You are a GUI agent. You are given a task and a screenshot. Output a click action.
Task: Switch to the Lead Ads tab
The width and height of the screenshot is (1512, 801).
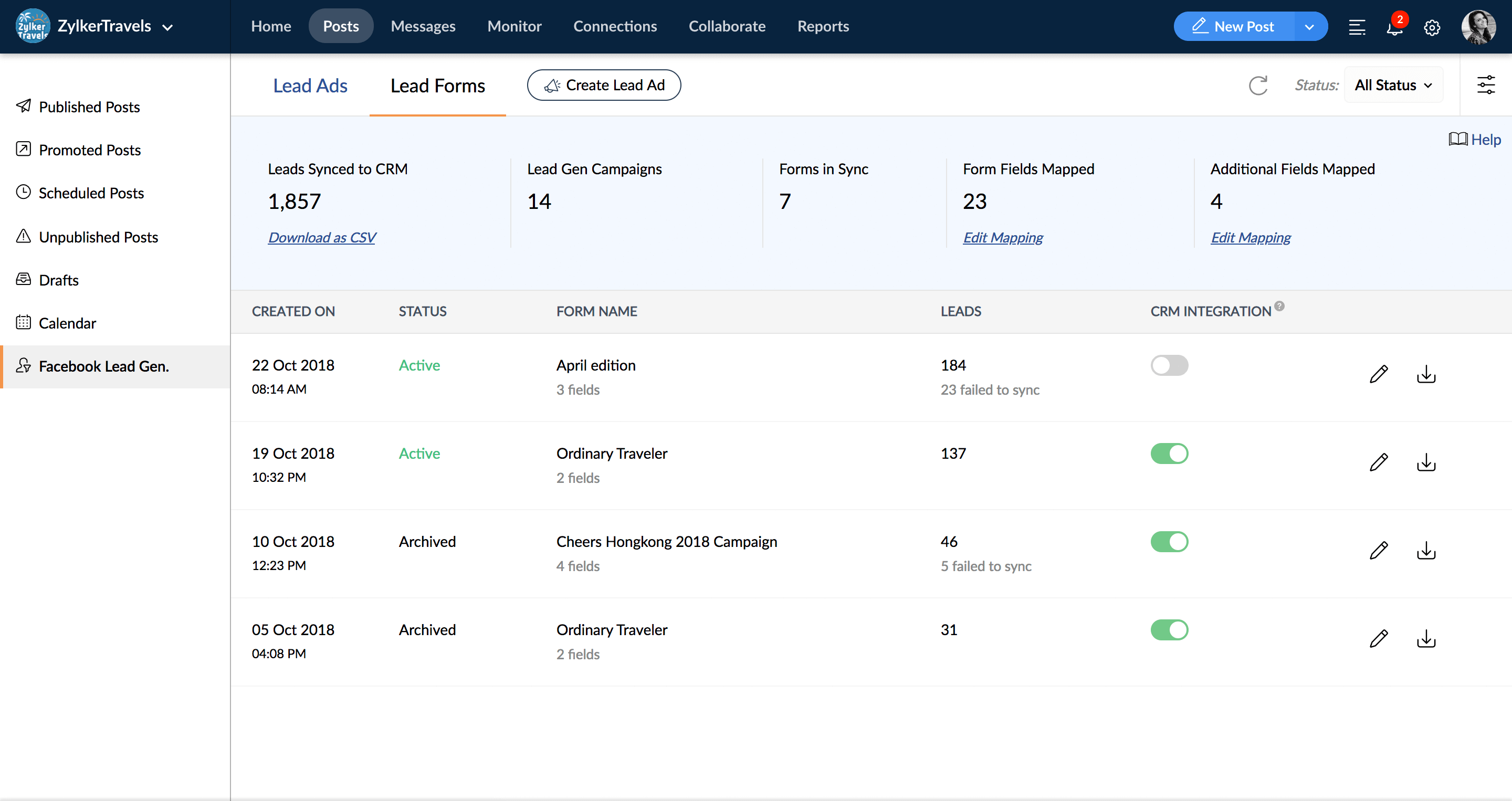point(310,85)
